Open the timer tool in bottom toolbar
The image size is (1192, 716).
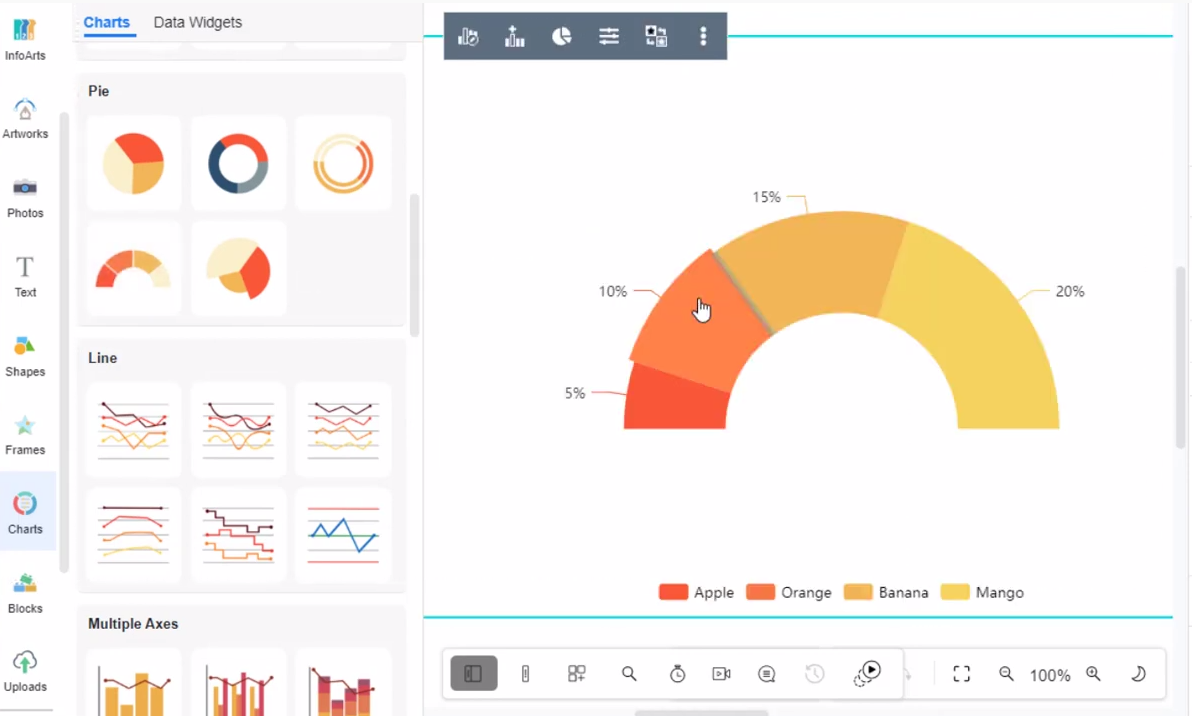(677, 674)
